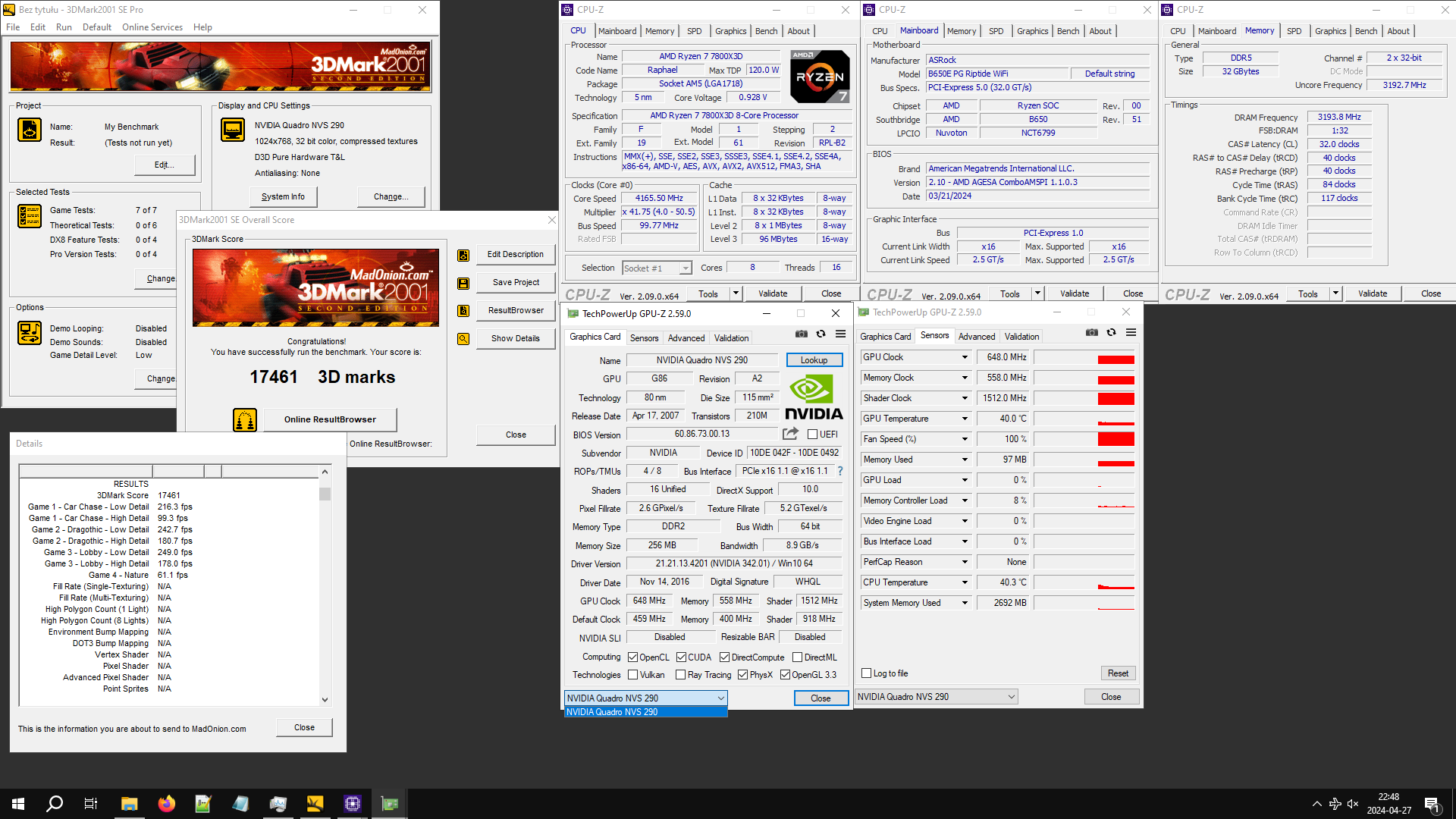
Task: Click the scroll-down arrow in Details results list
Action: pos(325,700)
